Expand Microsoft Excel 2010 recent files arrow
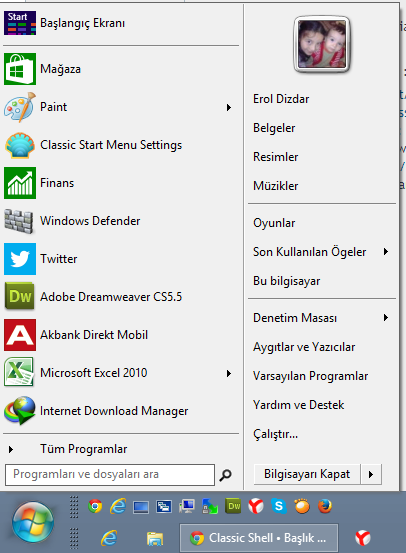Image resolution: width=406 pixels, height=553 pixels. 229,373
